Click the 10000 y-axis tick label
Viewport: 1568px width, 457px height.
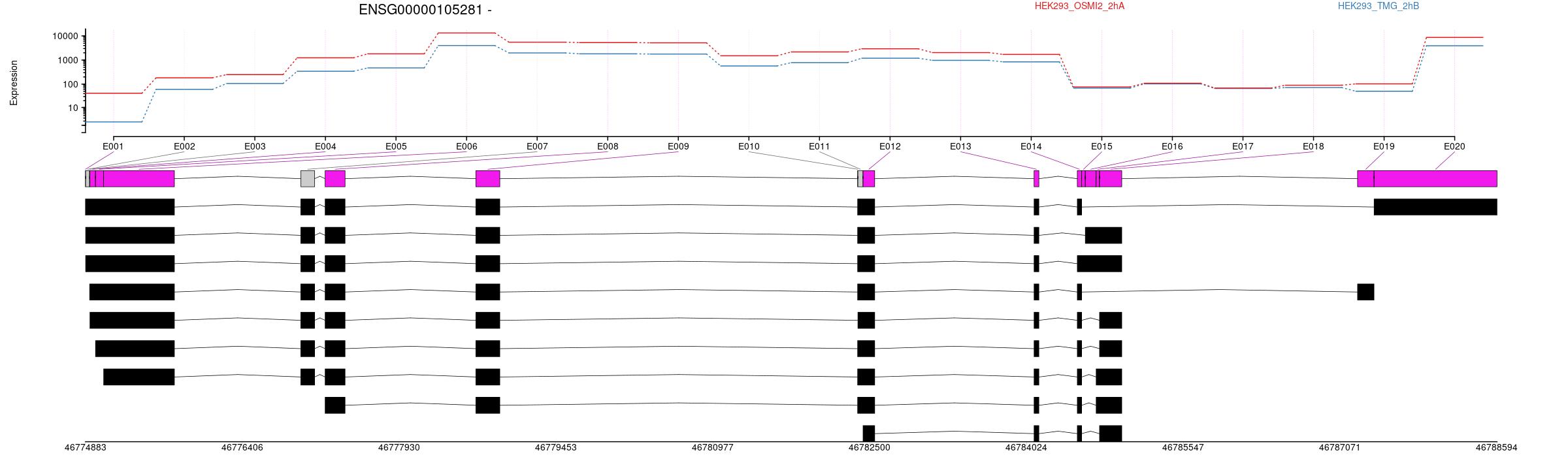(x=65, y=37)
